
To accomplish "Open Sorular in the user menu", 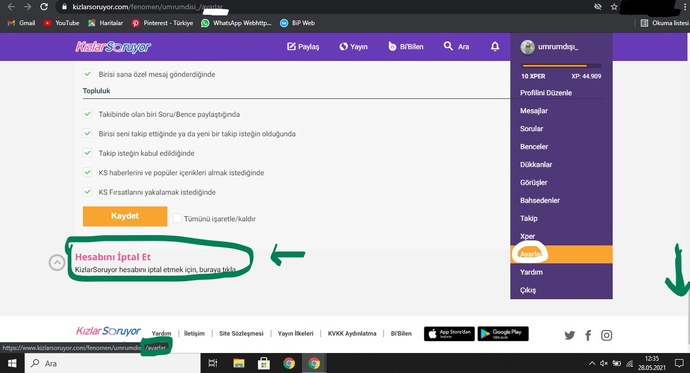I will coord(532,129).
